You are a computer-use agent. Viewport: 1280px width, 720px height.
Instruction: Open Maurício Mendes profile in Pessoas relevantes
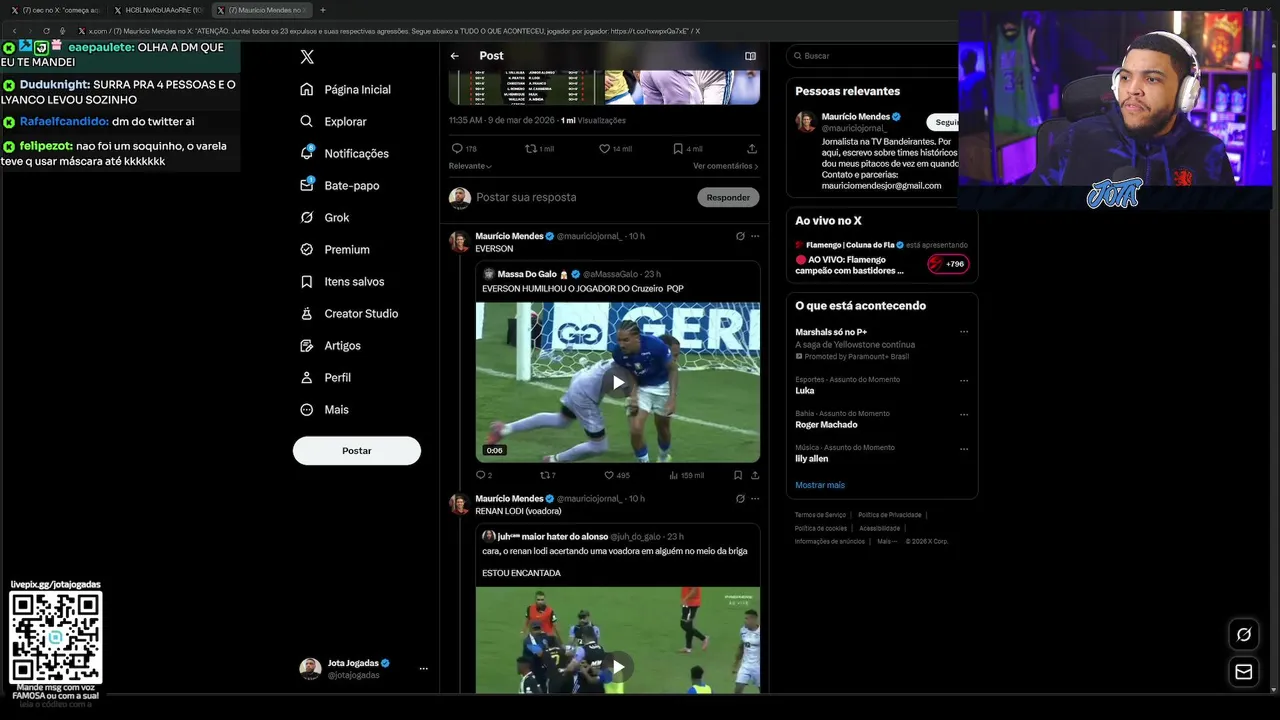click(855, 116)
